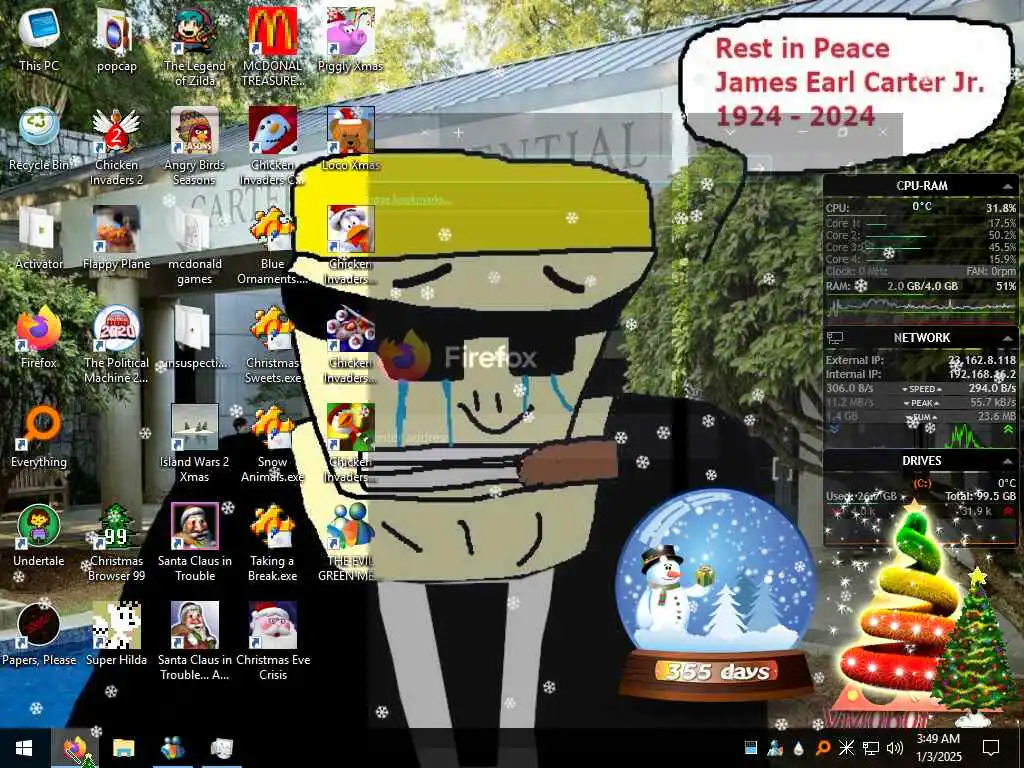The width and height of the screenshot is (1024, 768).
Task: Click the Internal IP address value
Action: pos(982,374)
